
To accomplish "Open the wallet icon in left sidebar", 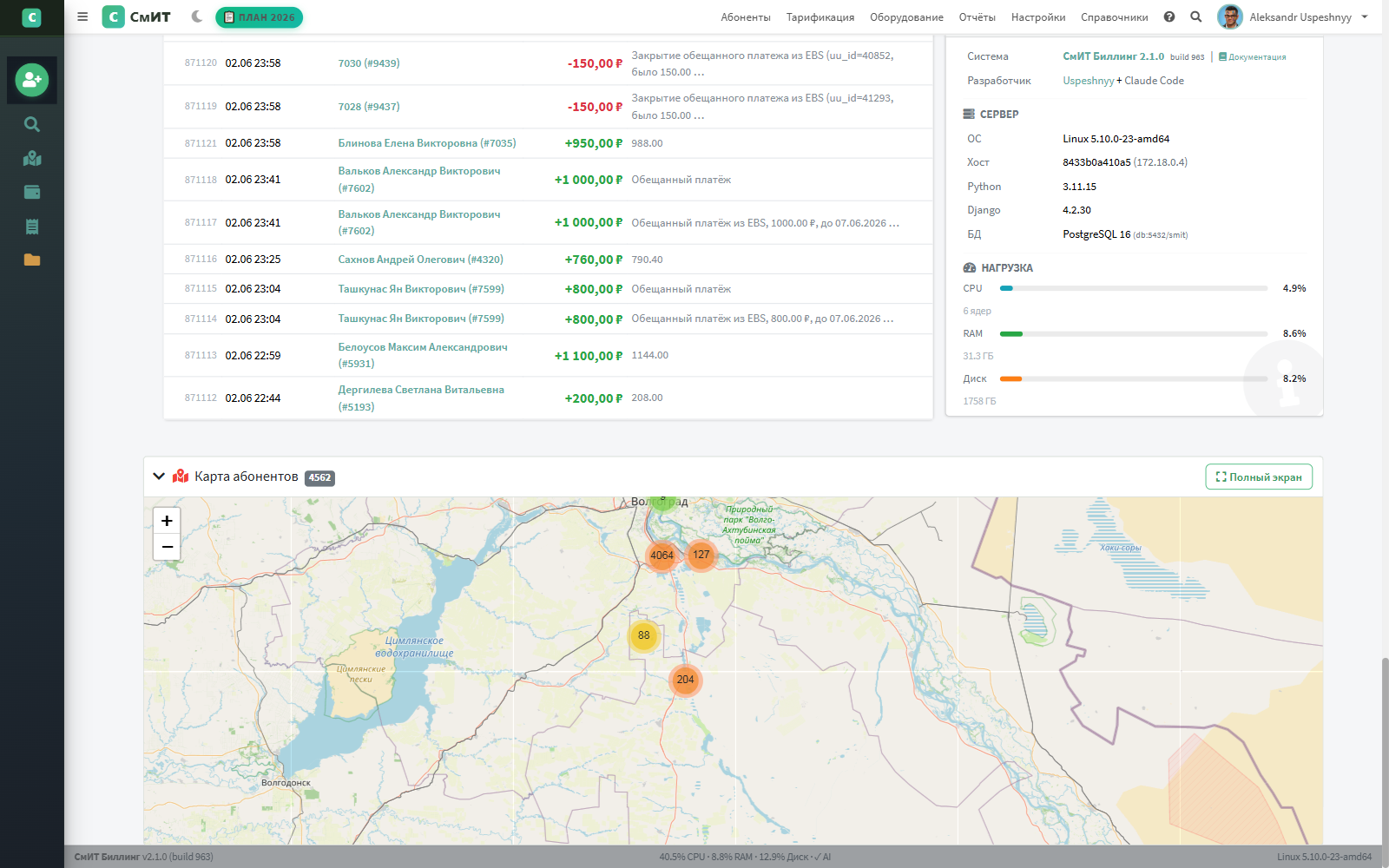I will point(32,192).
